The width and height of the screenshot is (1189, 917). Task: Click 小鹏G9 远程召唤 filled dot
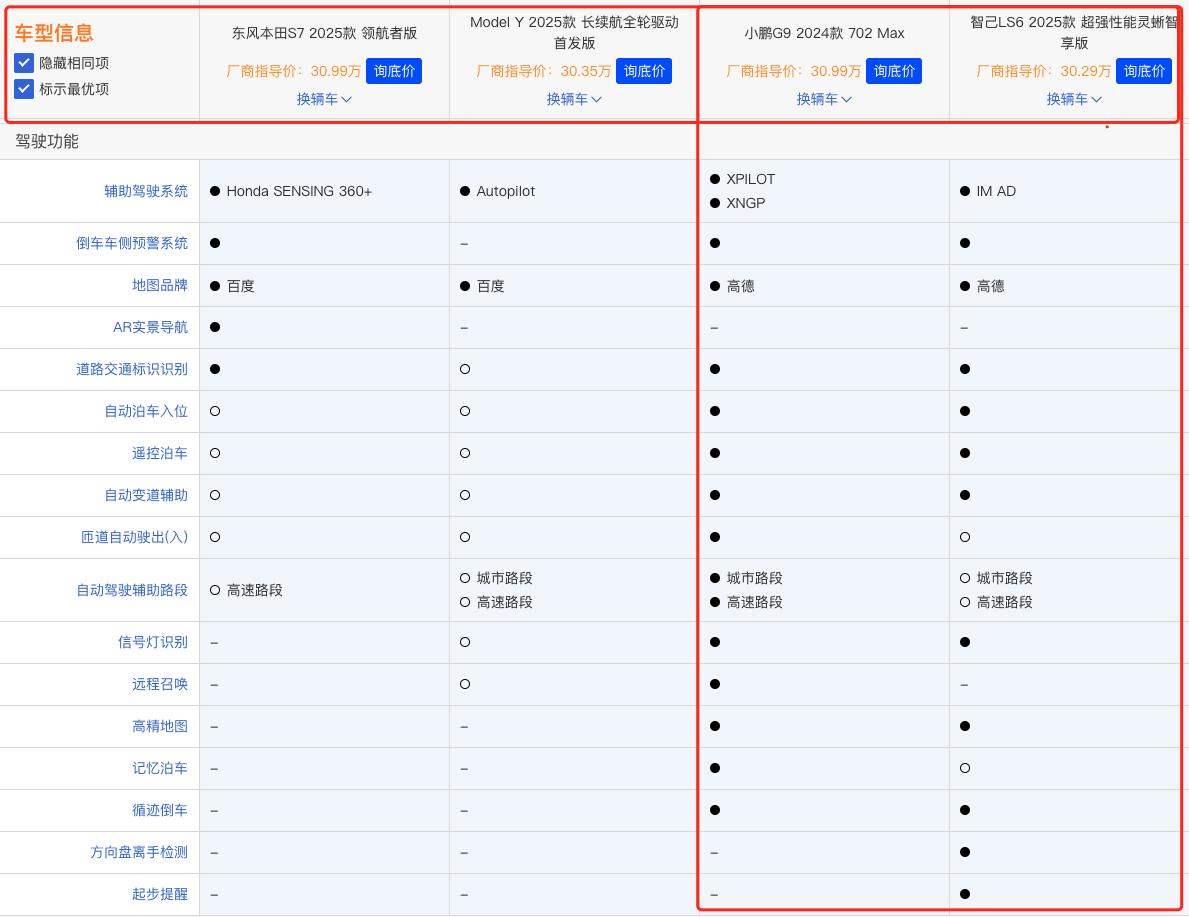[x=715, y=684]
